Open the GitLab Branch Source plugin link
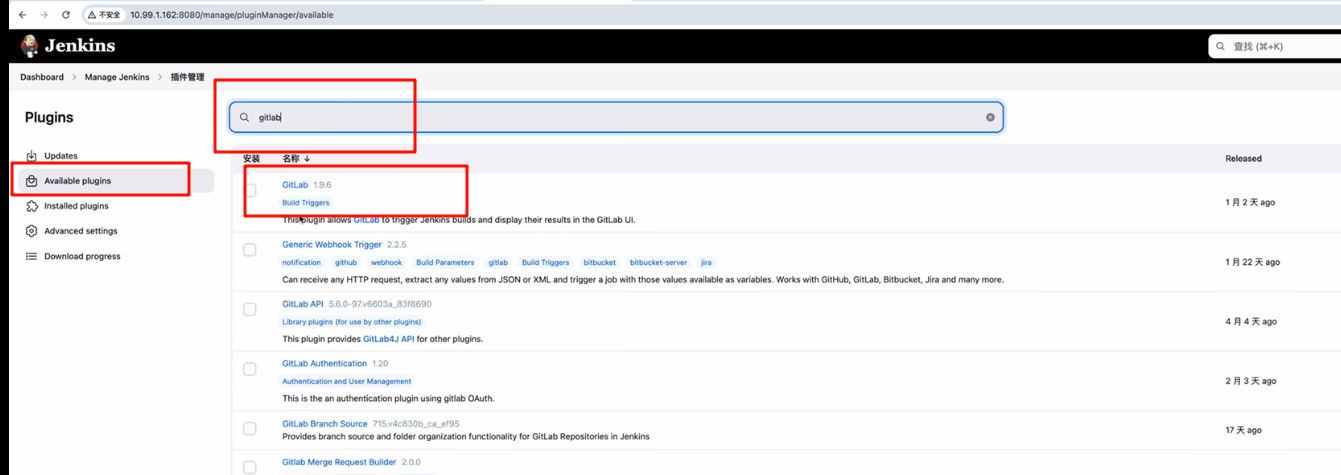The height and width of the screenshot is (475, 1341). [x=325, y=424]
